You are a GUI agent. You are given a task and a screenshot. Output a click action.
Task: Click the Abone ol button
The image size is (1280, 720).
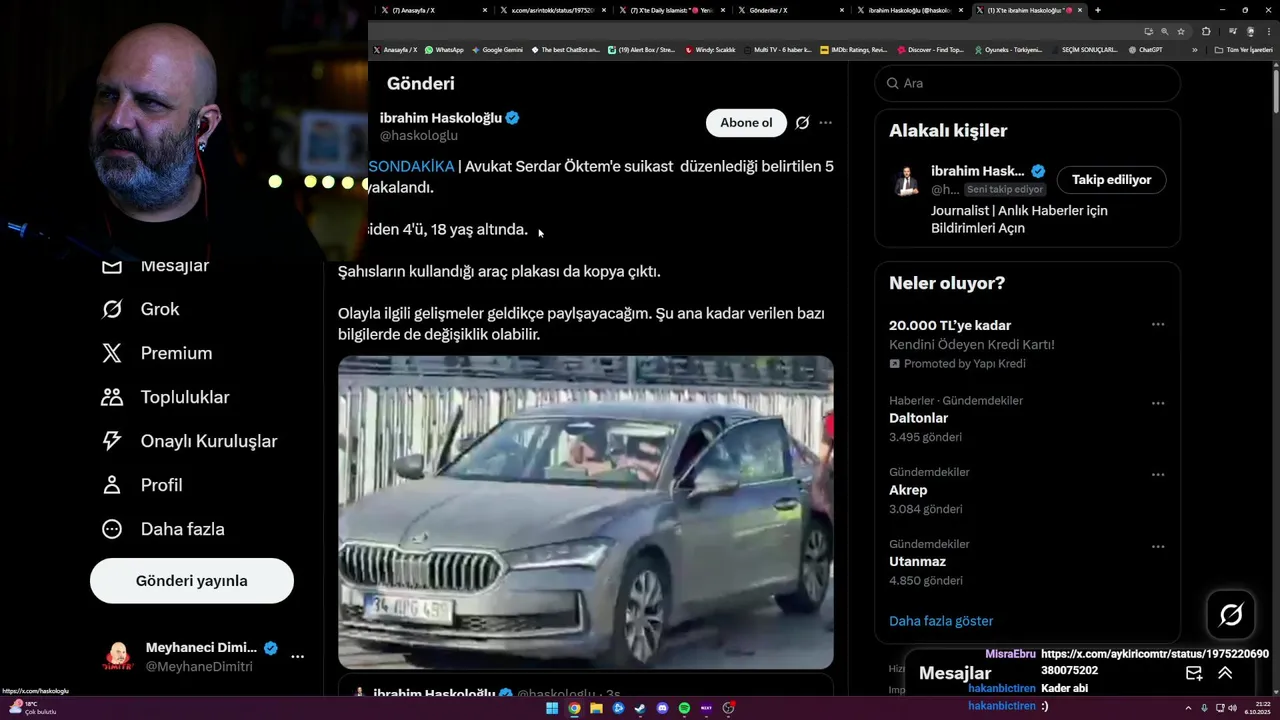[746, 123]
